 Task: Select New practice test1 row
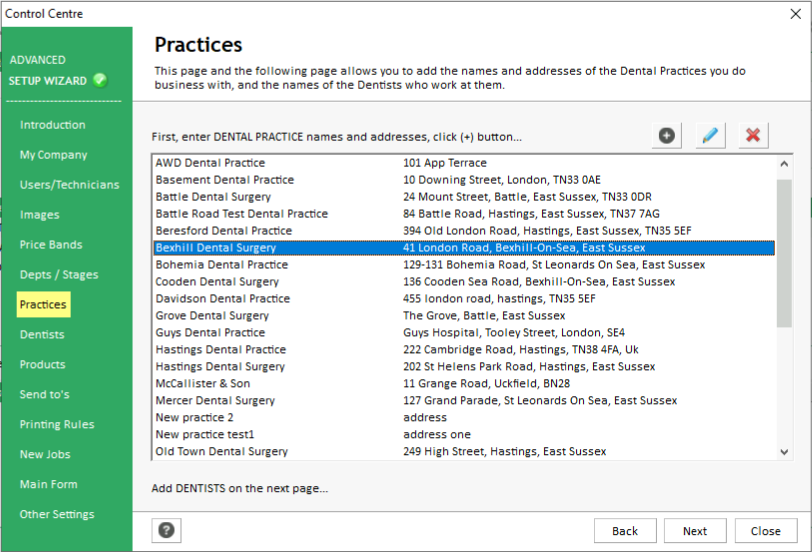(x=465, y=434)
